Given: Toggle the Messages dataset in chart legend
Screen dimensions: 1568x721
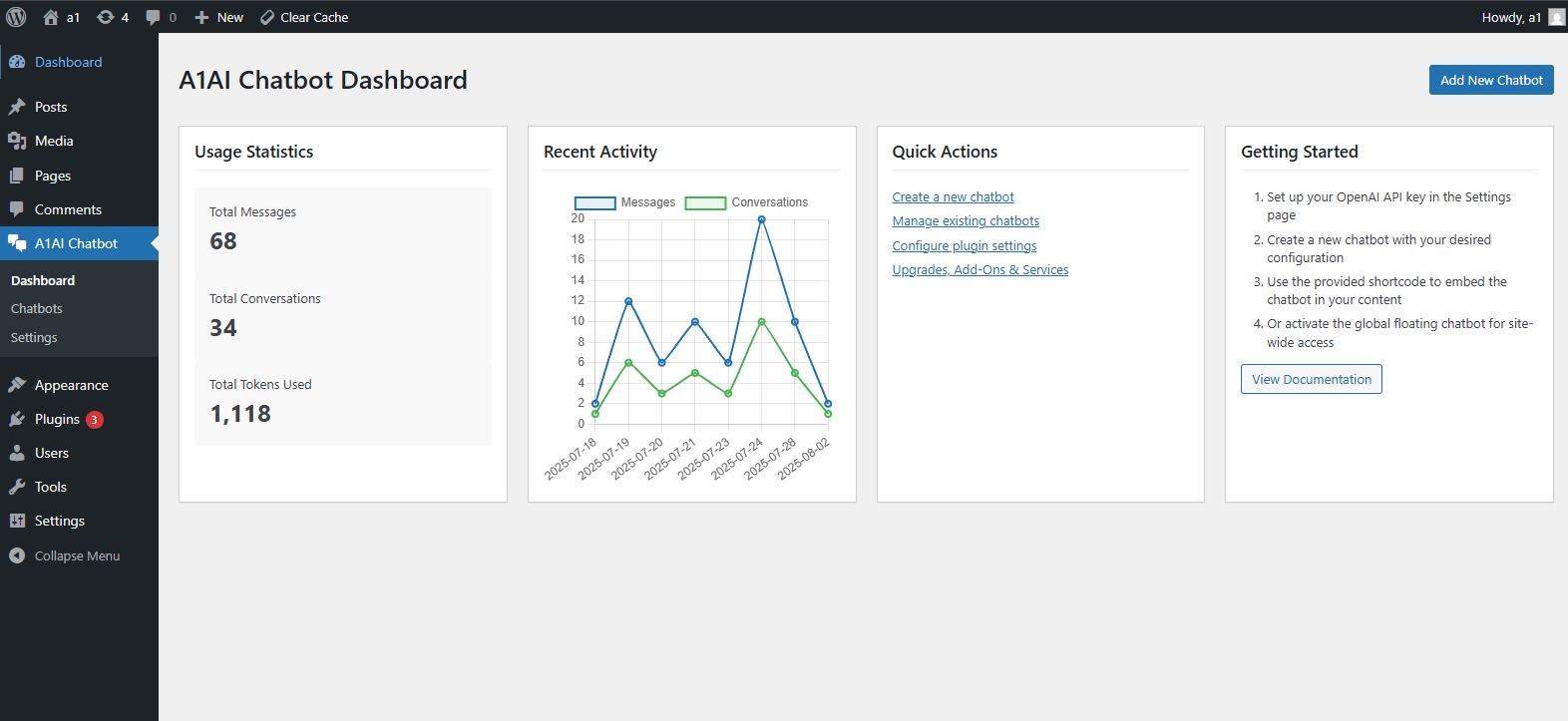Looking at the screenshot, I should coord(625,202).
